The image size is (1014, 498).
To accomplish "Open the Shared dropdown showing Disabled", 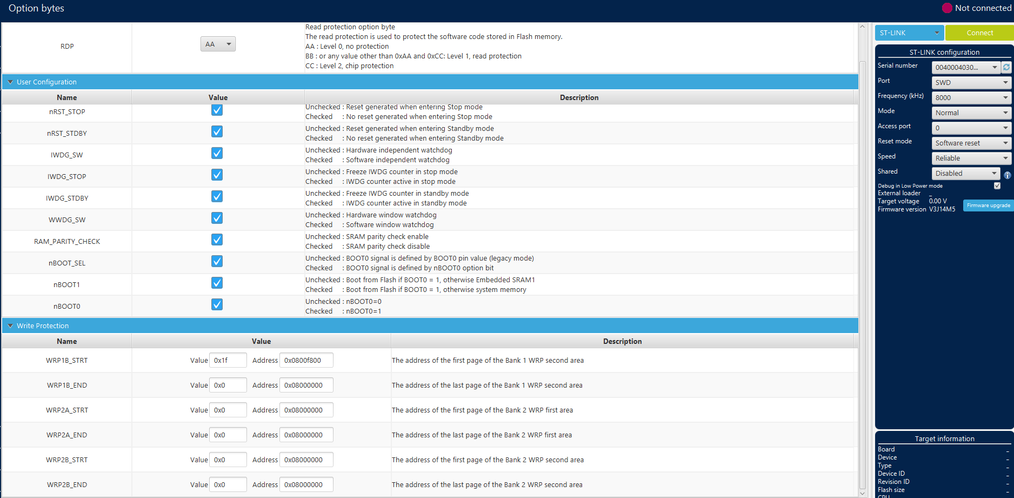I will point(966,173).
